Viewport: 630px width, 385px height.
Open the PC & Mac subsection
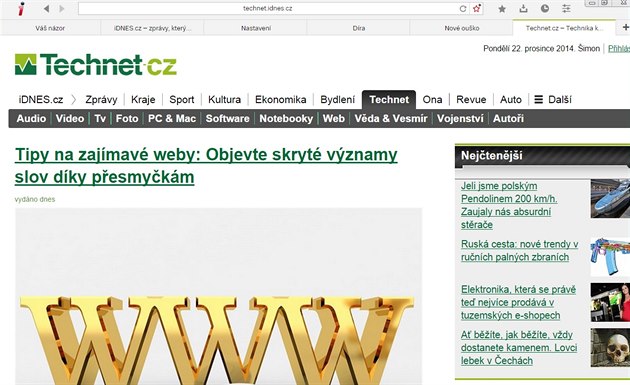coord(172,119)
